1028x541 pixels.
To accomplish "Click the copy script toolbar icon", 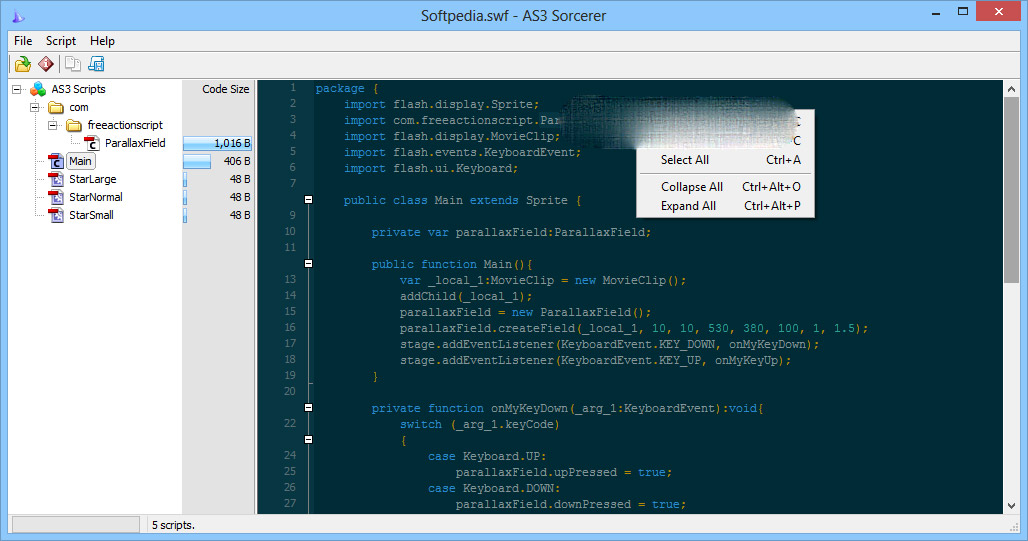I will [73, 64].
